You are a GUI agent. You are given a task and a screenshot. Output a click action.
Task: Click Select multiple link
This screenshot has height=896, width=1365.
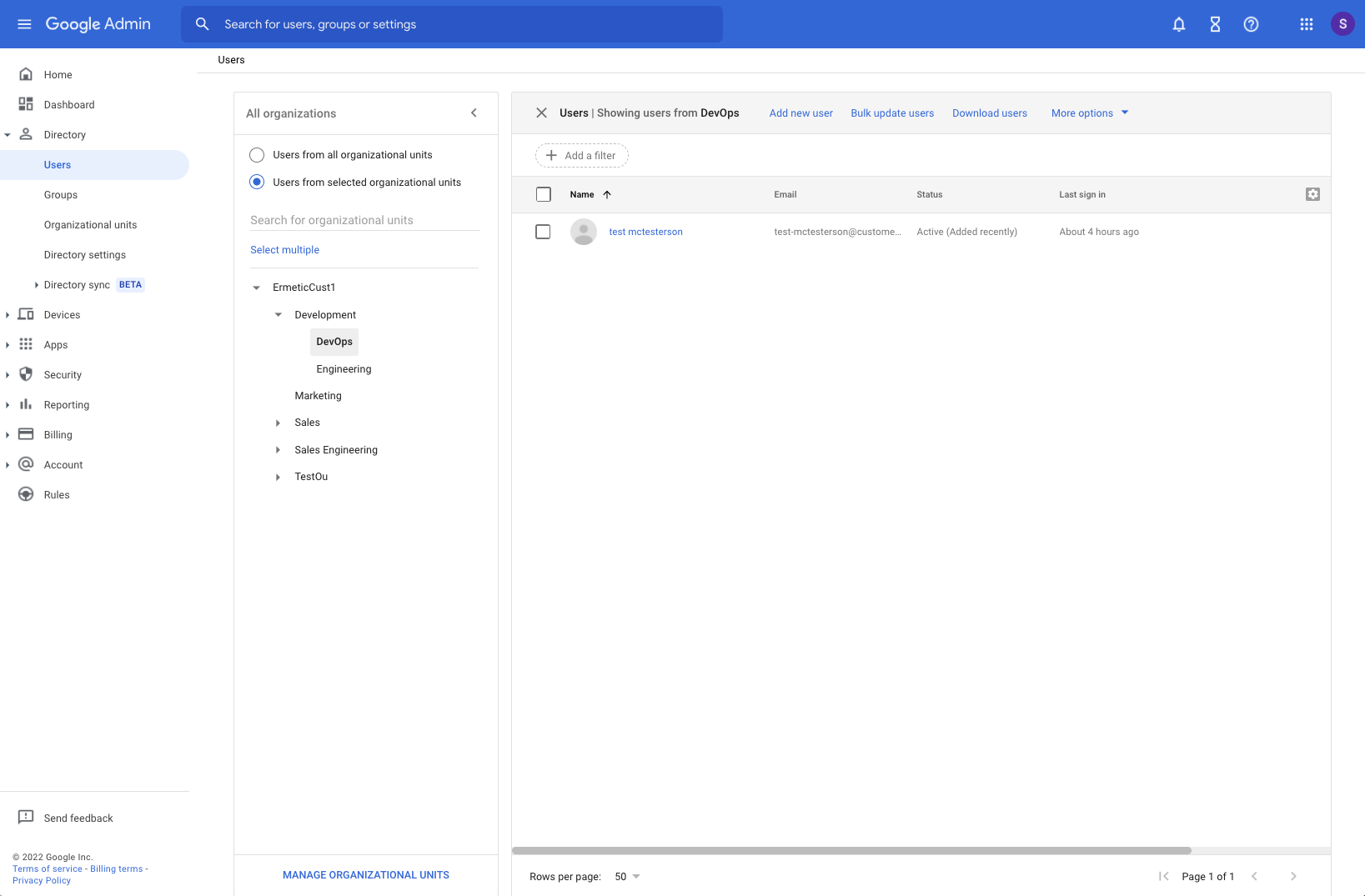(x=284, y=250)
